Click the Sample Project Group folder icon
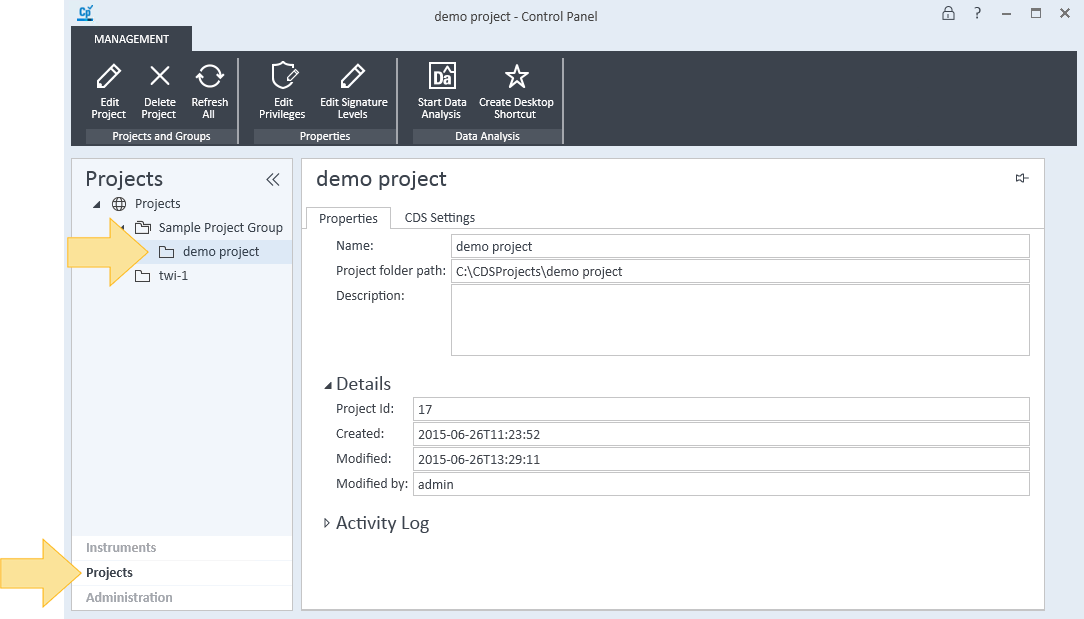 [142, 228]
